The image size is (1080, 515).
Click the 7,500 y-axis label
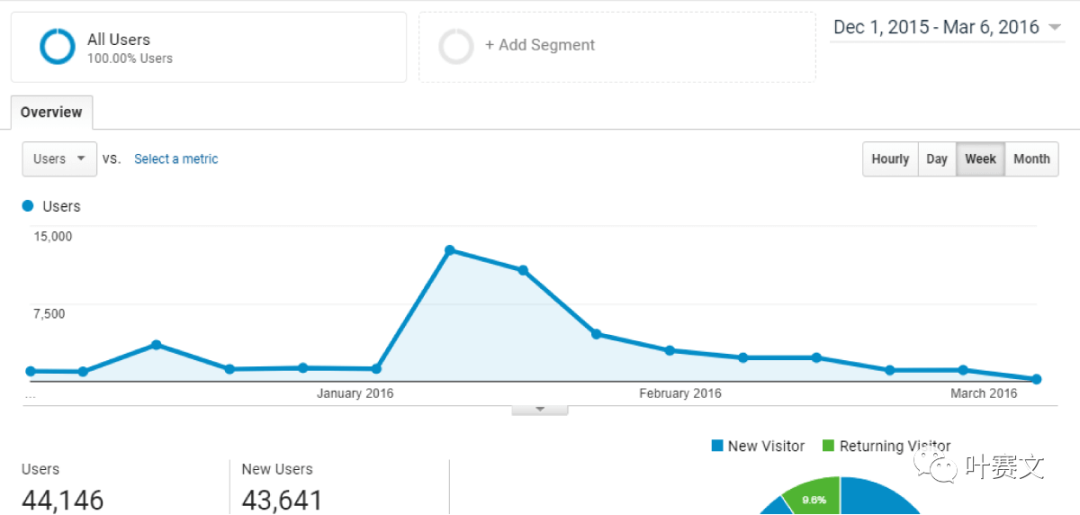[49, 314]
